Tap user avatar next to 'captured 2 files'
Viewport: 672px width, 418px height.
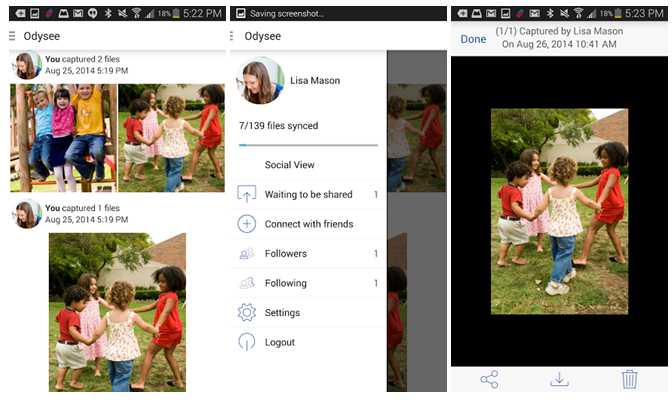(x=26, y=66)
